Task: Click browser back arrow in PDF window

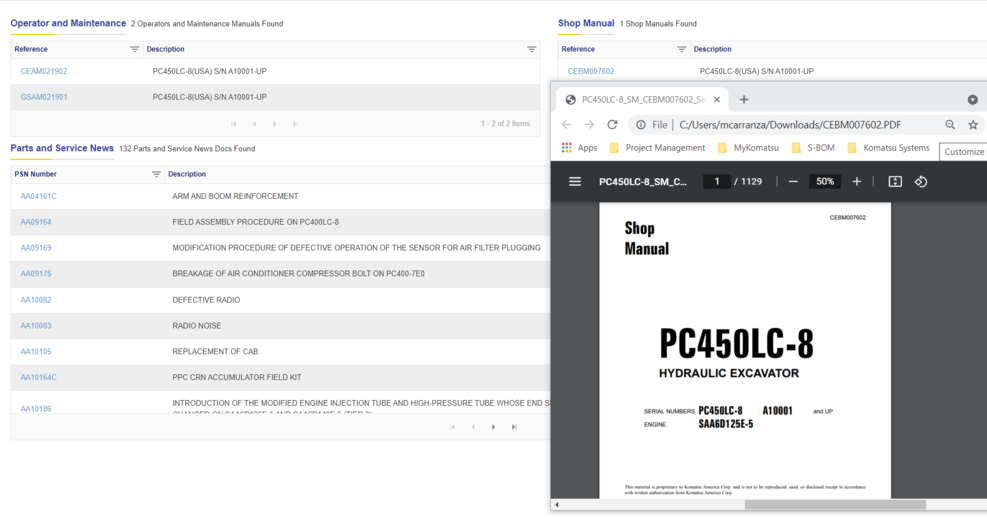Action: click(567, 125)
